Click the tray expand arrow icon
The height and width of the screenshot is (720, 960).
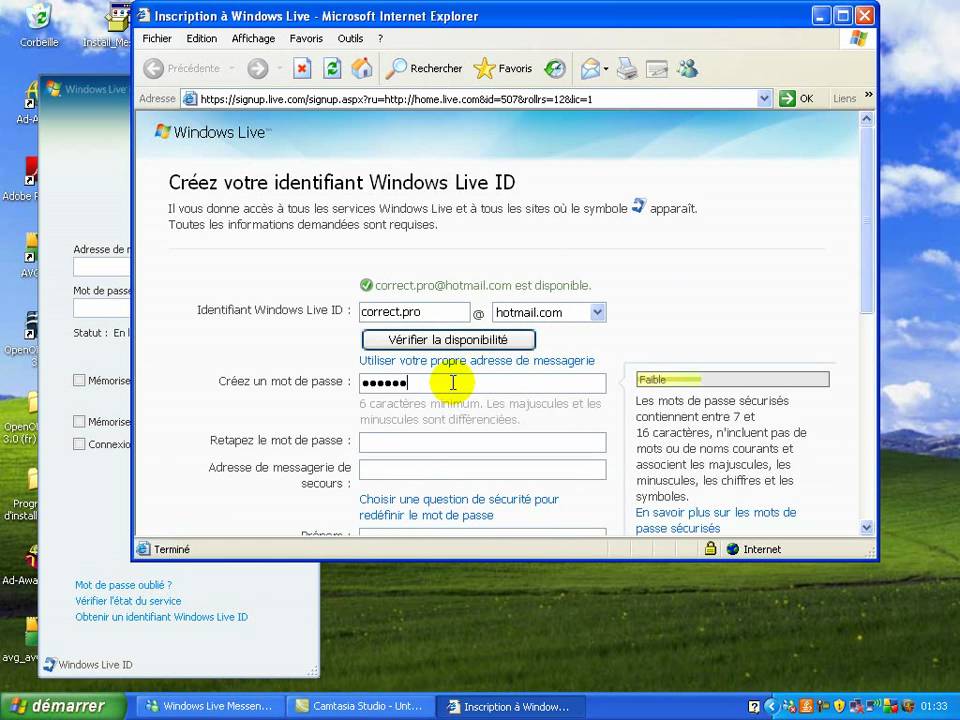770,707
